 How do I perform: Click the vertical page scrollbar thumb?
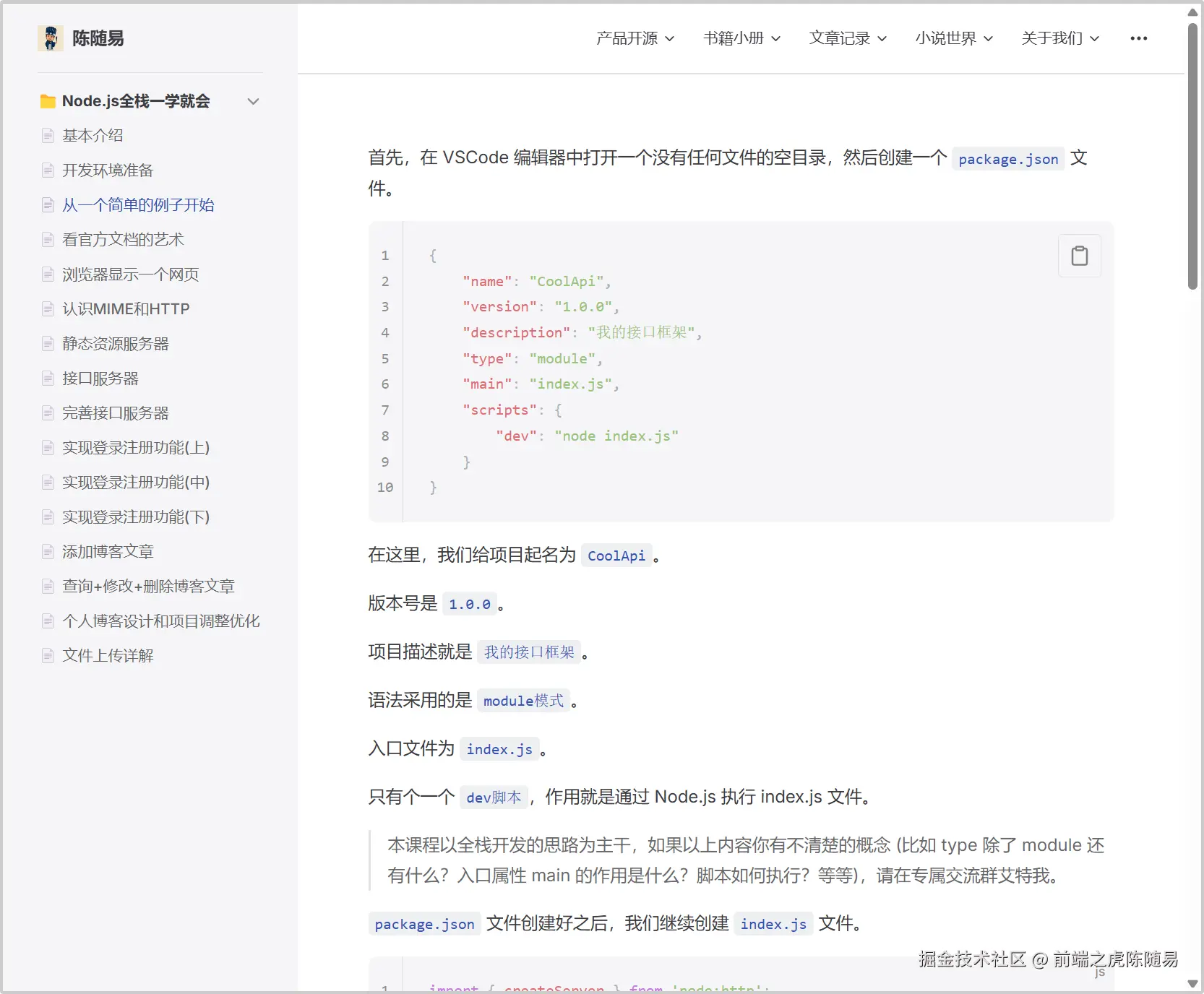point(1192,155)
